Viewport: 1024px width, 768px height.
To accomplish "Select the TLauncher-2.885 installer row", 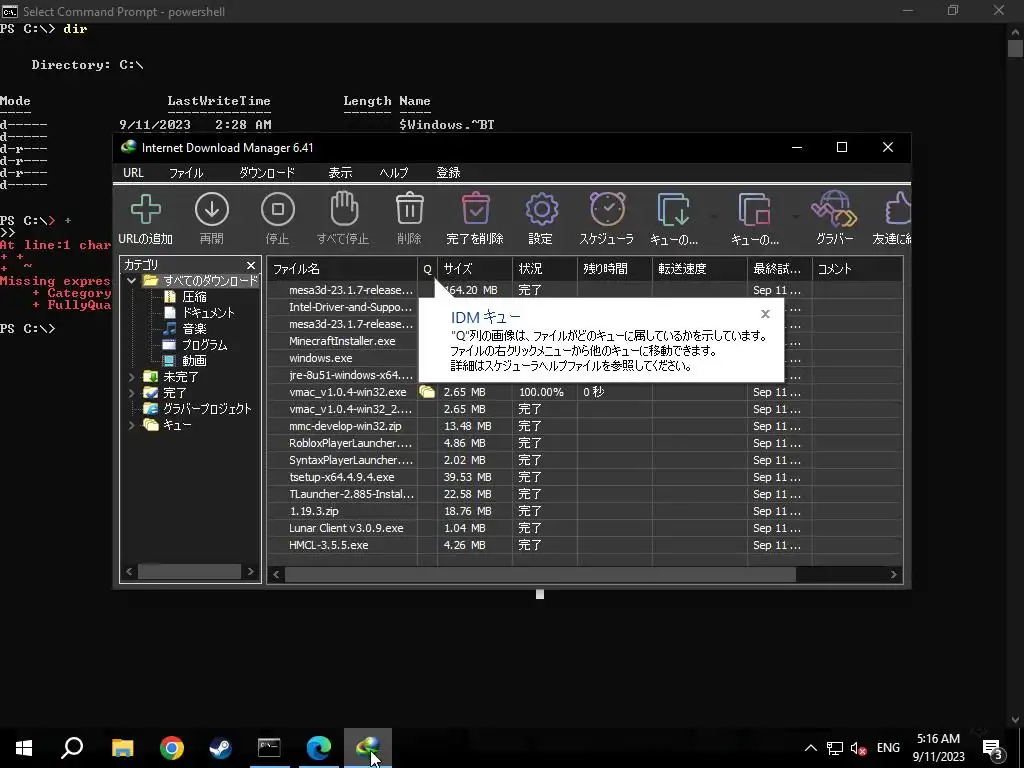I will 584,494.
